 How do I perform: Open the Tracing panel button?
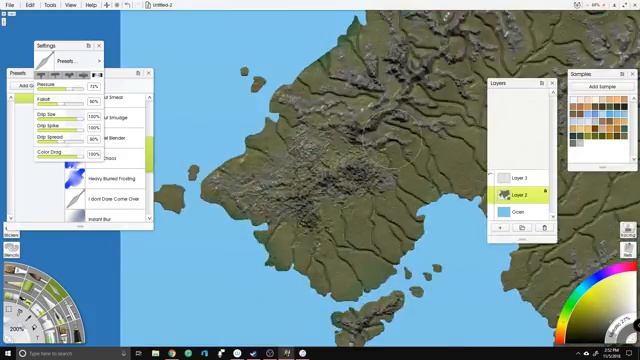628,230
